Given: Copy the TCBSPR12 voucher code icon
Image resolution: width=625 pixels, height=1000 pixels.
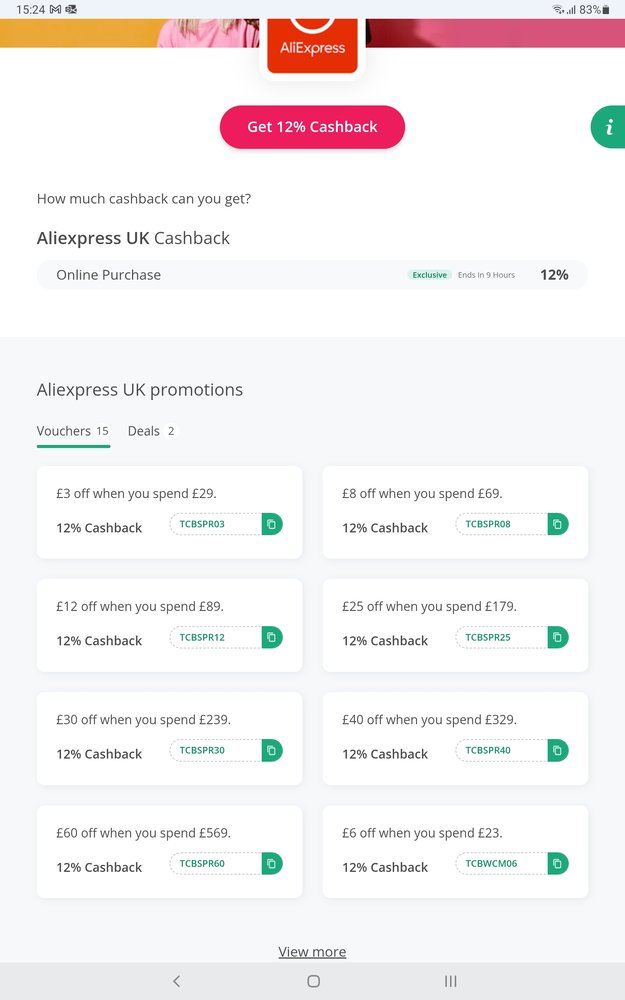Looking at the screenshot, I should [x=272, y=637].
